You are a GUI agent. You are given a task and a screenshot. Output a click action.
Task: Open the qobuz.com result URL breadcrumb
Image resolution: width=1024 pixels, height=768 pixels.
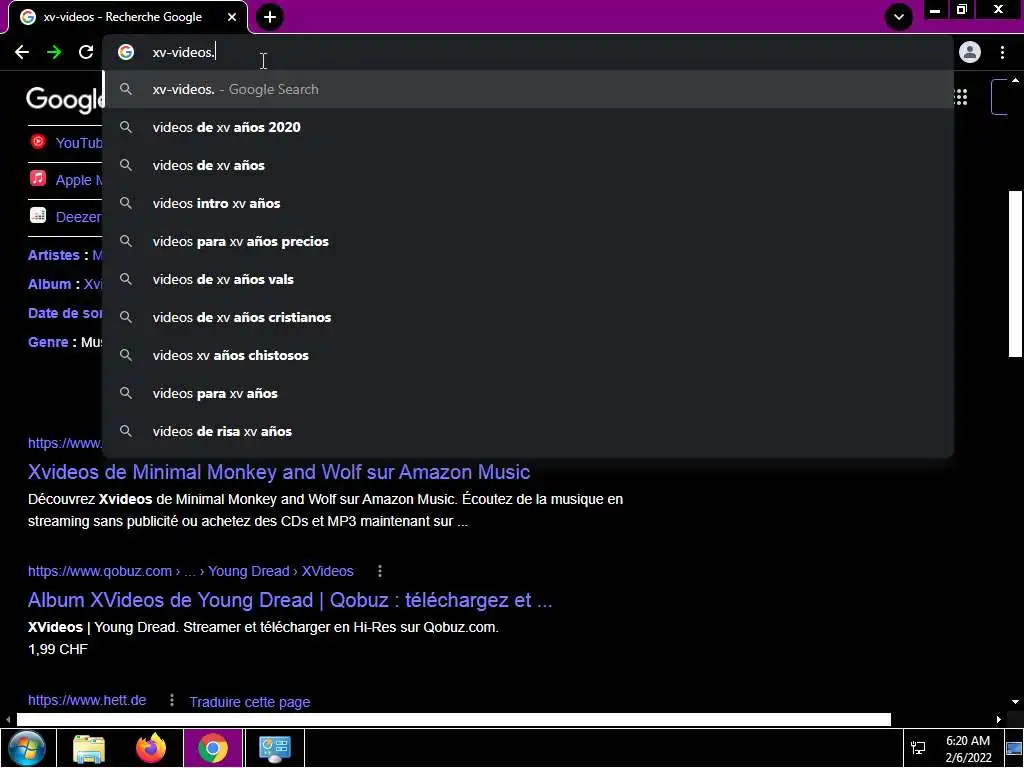point(191,571)
